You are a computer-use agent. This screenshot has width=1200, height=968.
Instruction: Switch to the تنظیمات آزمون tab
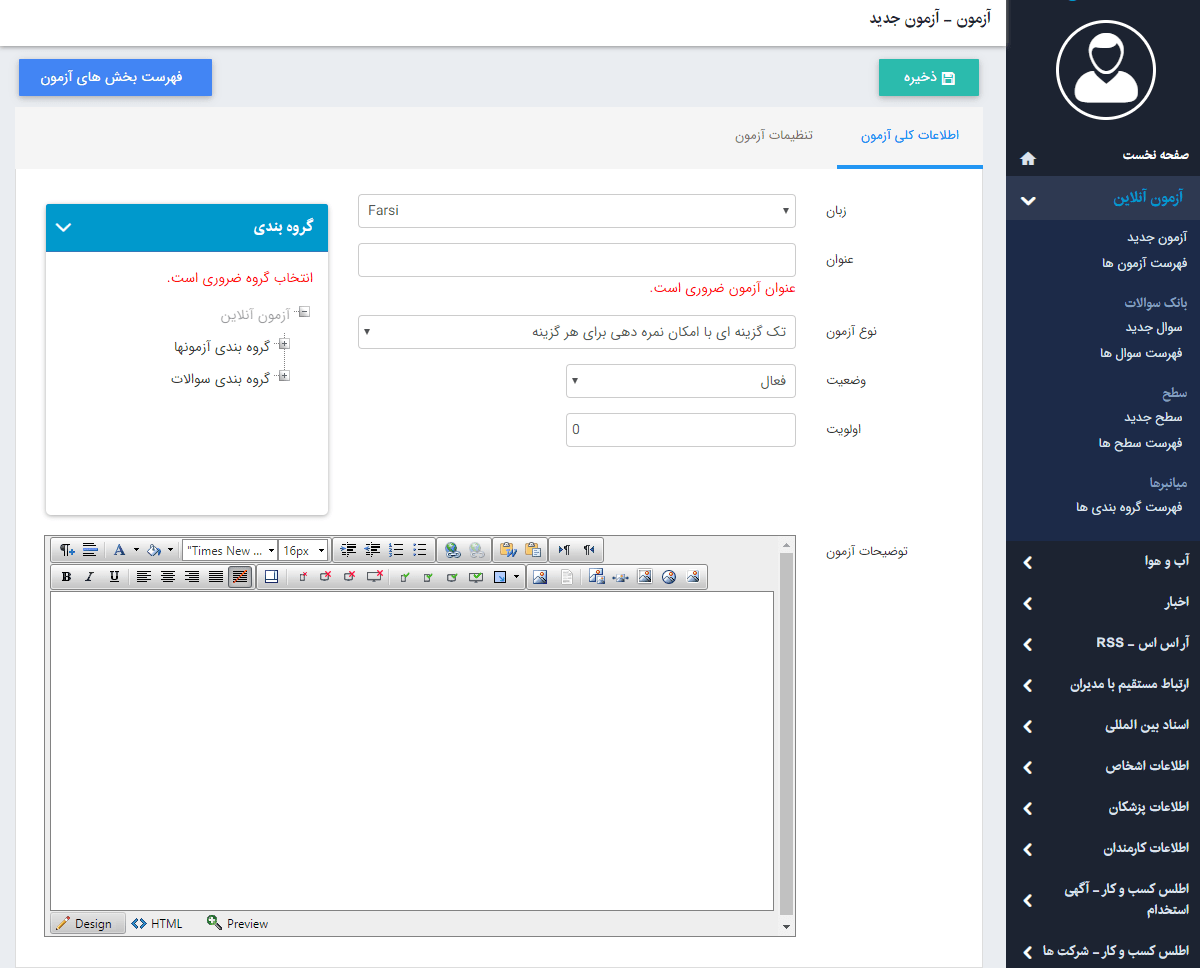click(775, 137)
